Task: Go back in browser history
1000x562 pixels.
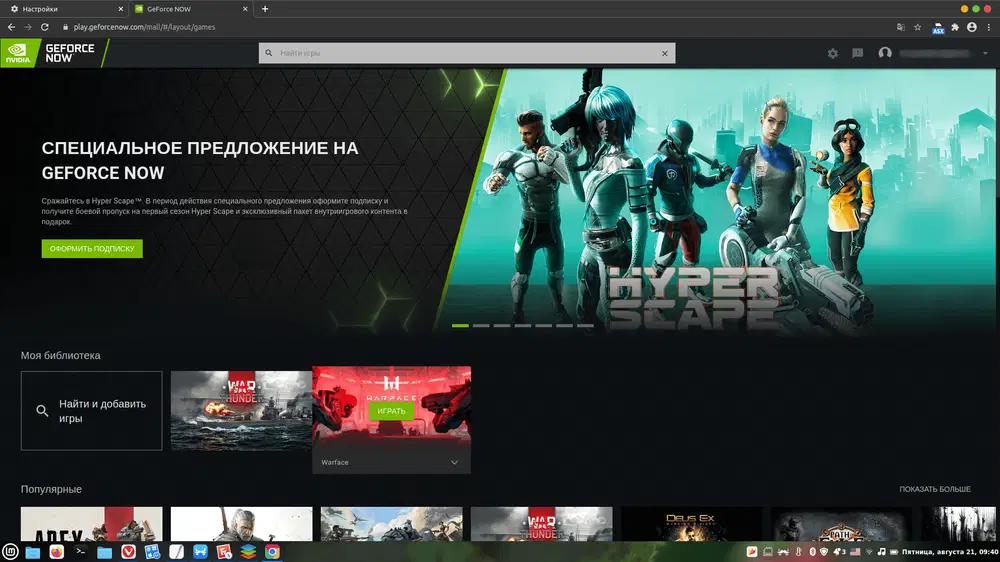Action: 11,27
